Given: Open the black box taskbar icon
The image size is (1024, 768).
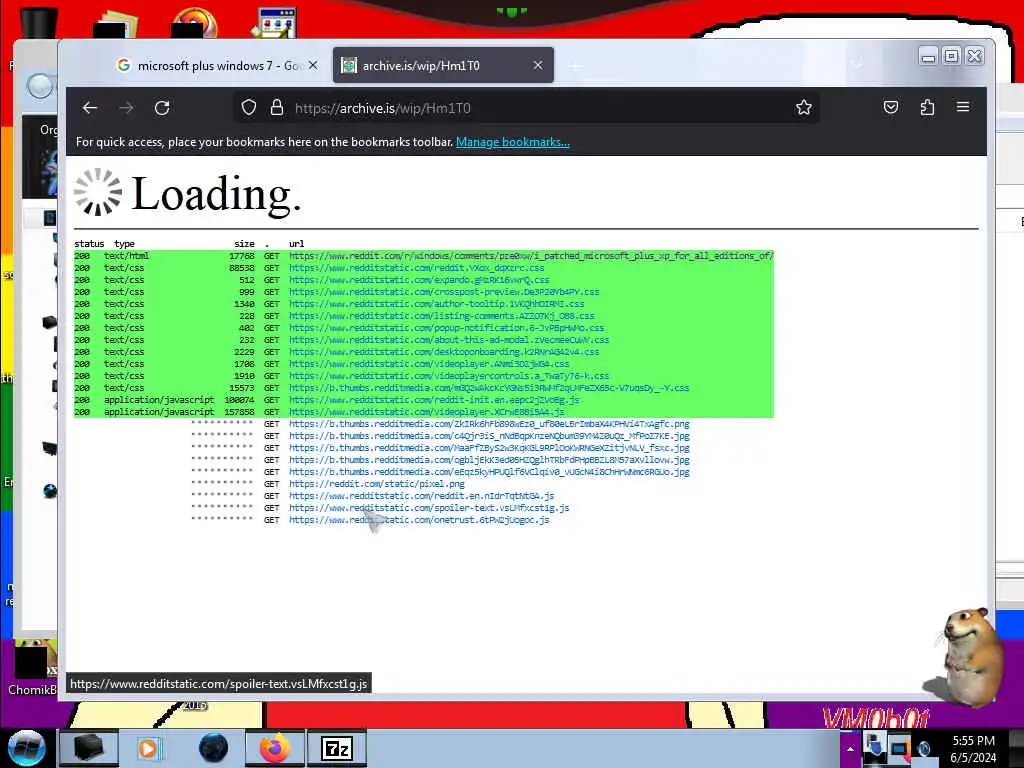Looking at the screenshot, I should (x=89, y=748).
